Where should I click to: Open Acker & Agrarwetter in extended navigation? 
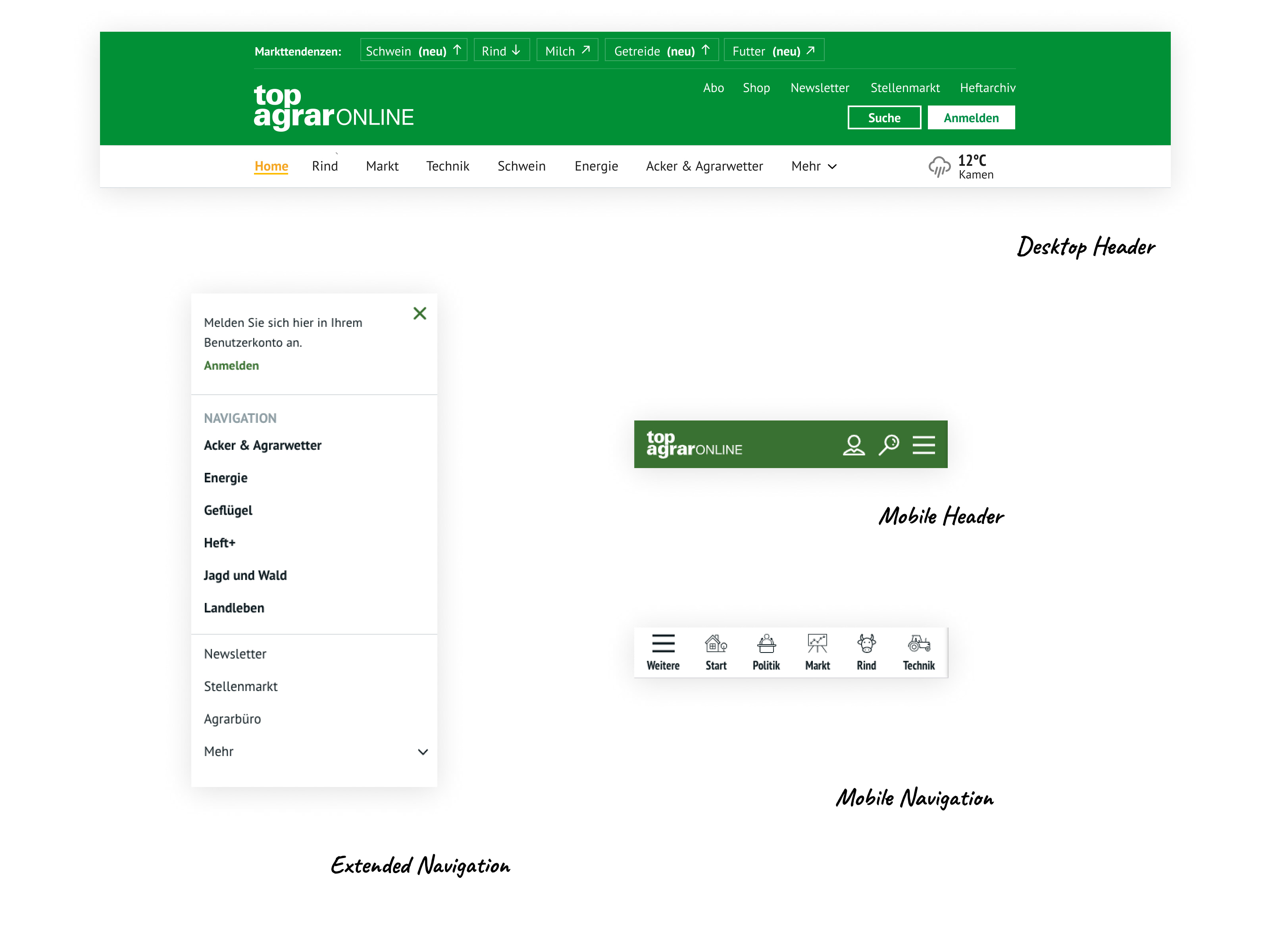262,445
